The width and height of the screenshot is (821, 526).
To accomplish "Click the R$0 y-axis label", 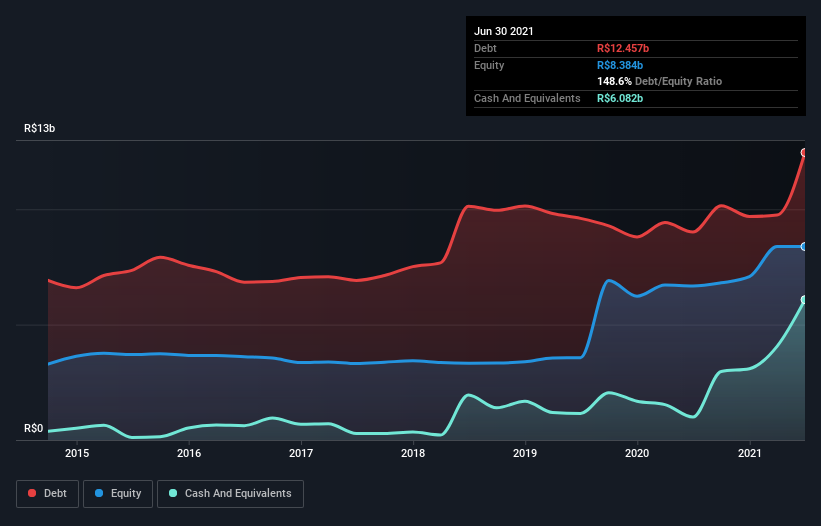I will pyautogui.click(x=34, y=428).
